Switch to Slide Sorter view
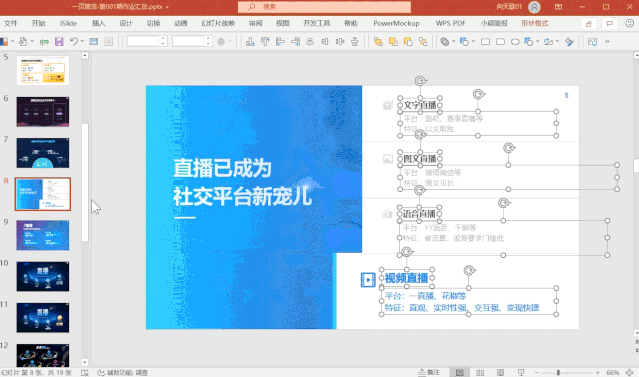 (x=480, y=373)
